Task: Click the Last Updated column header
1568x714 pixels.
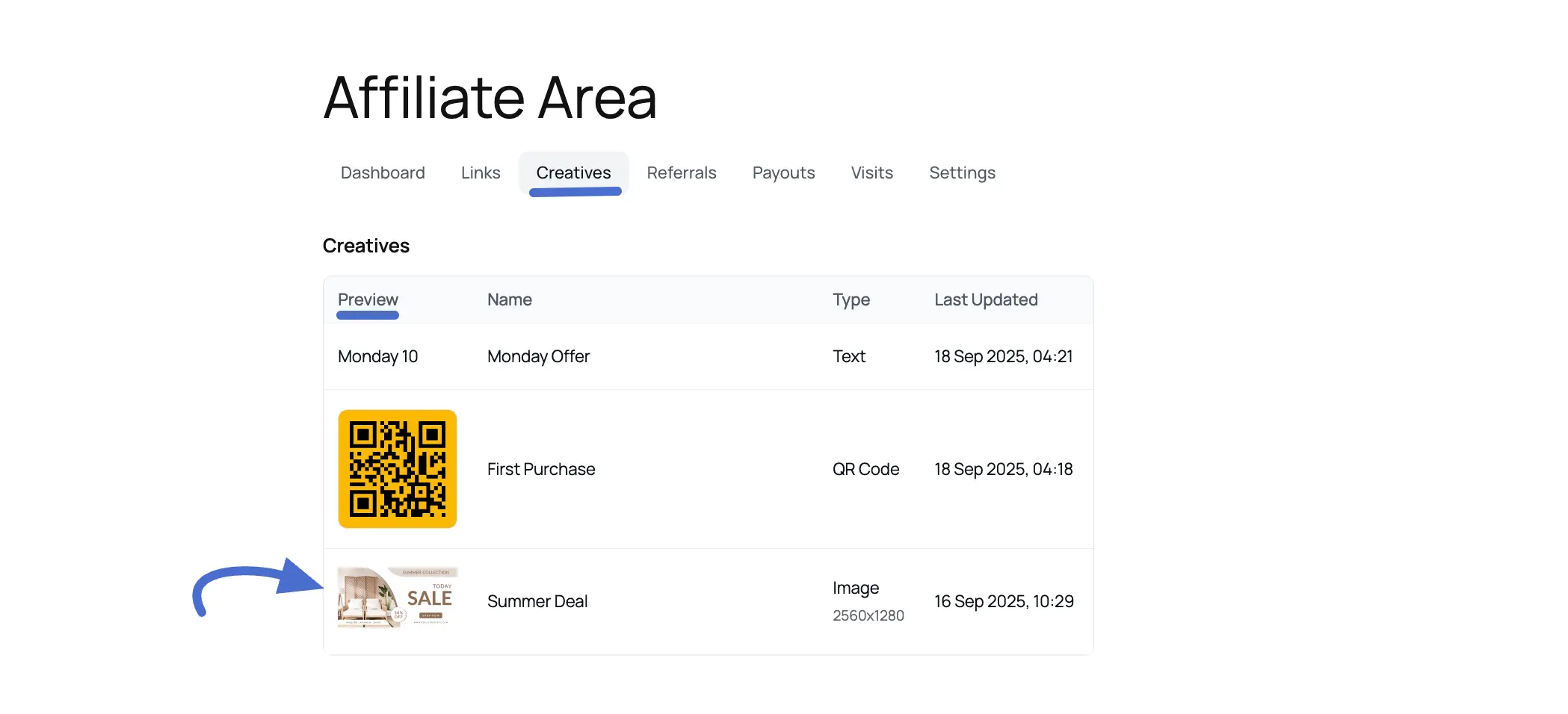Action: point(985,300)
